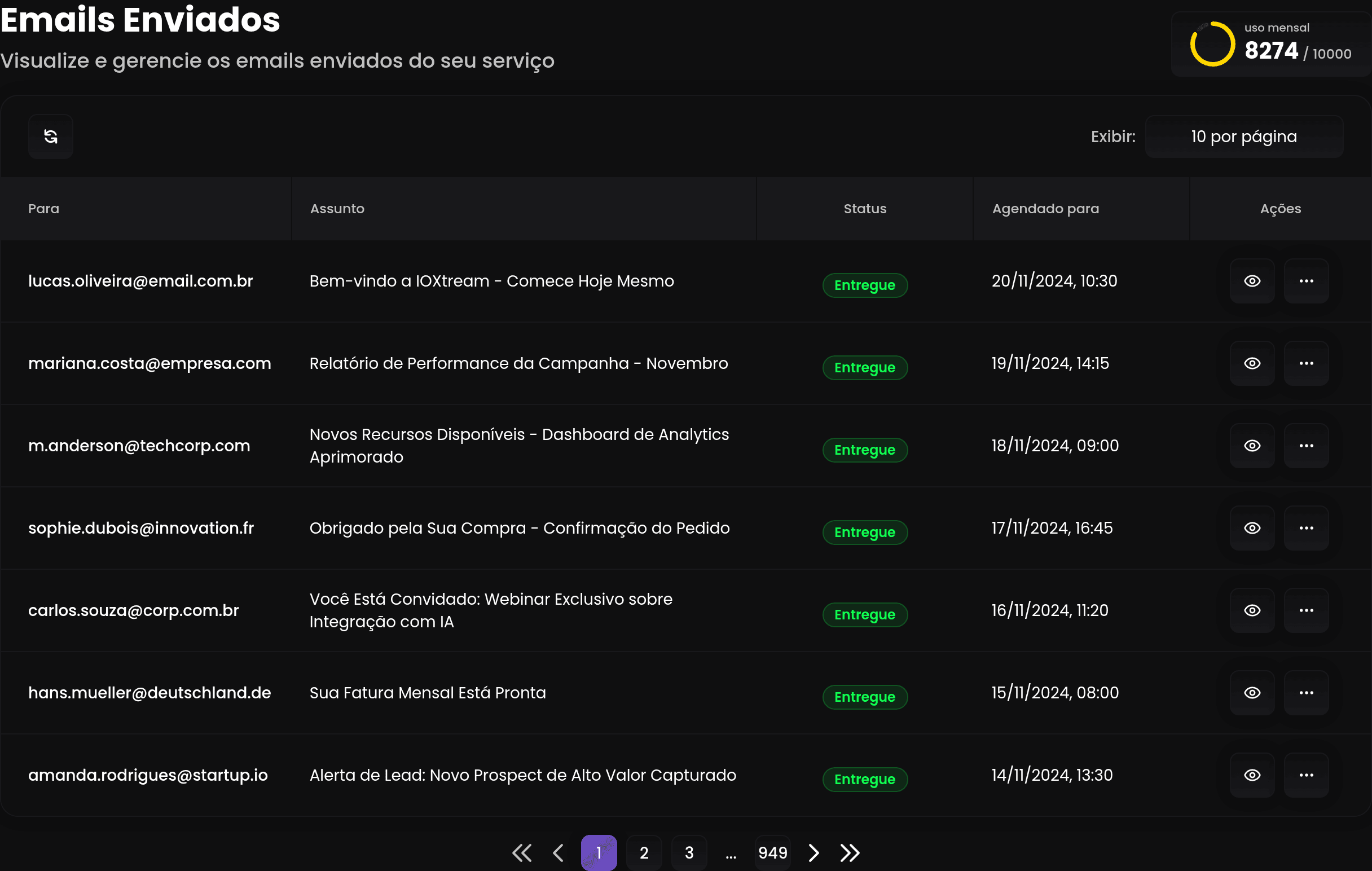Jump to first page with double-left arrows
This screenshot has width=1372, height=871.
point(522,853)
